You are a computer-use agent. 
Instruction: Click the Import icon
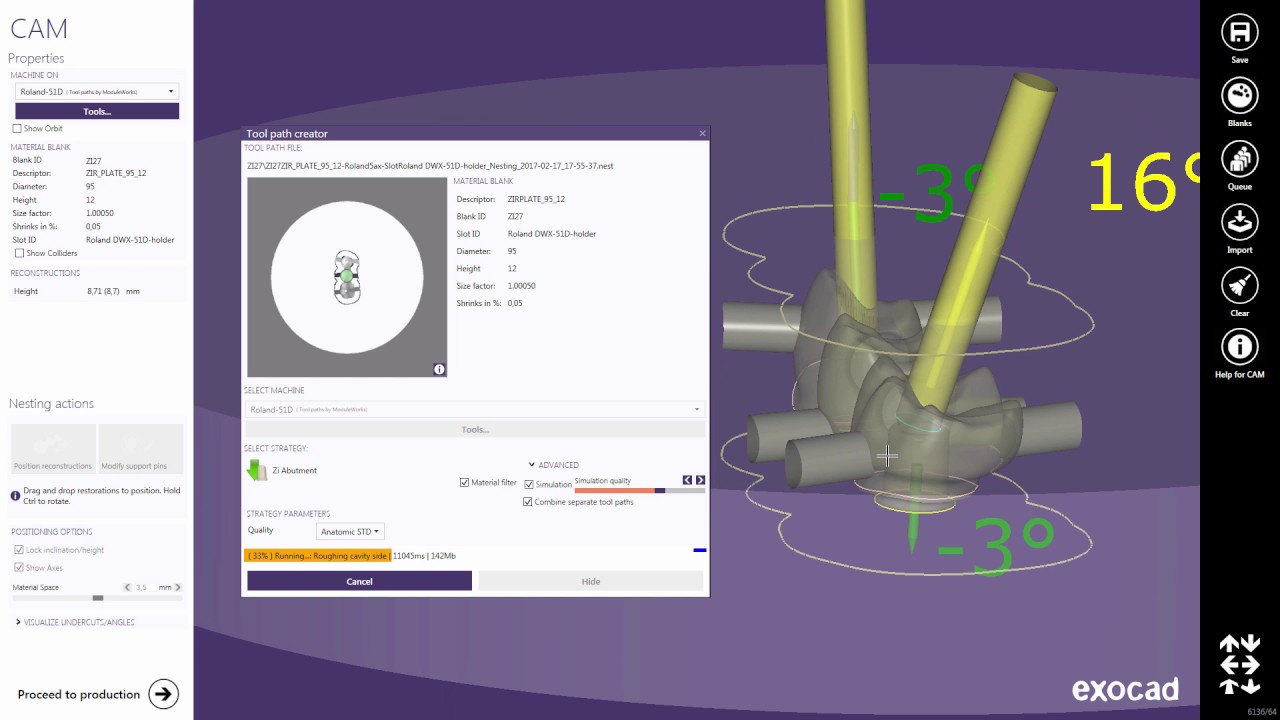click(x=1240, y=222)
